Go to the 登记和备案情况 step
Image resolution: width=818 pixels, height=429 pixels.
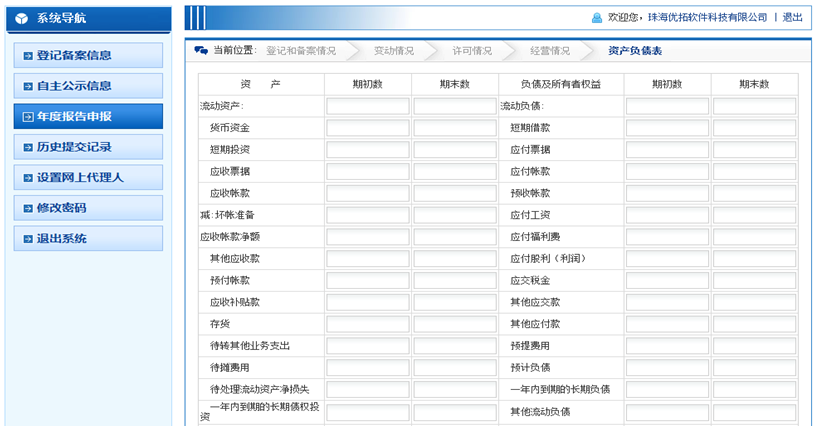pyautogui.click(x=301, y=51)
